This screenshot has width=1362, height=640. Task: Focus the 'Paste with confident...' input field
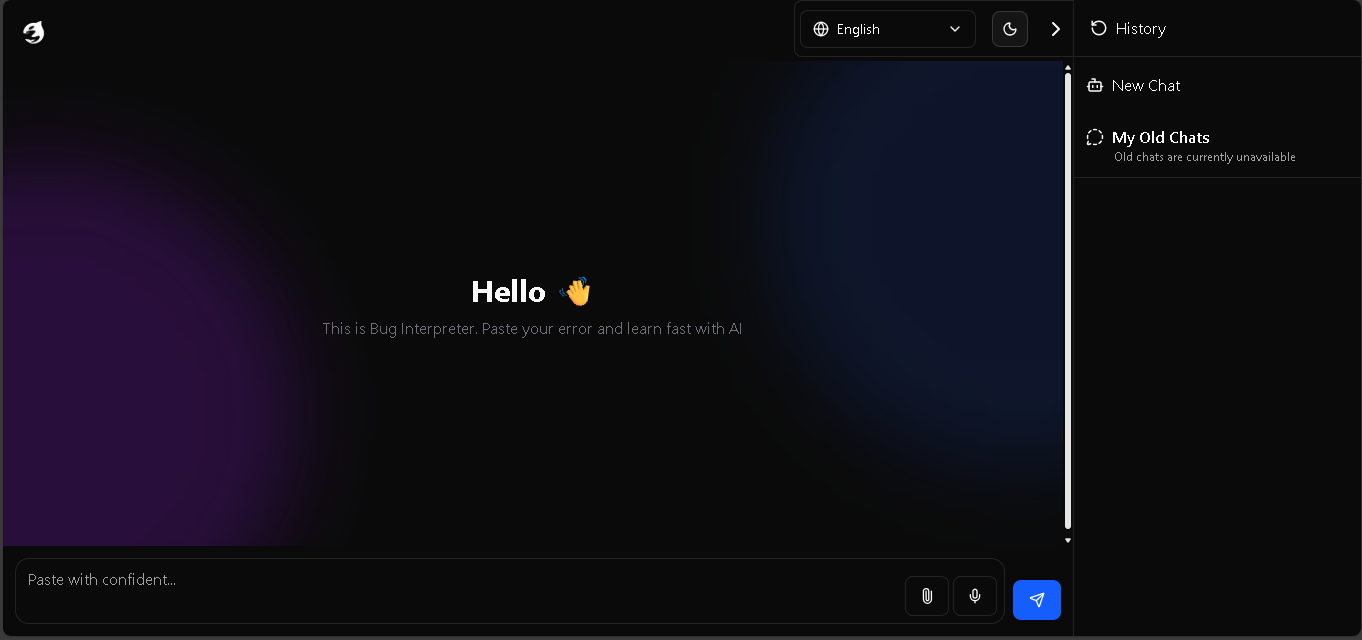click(460, 590)
